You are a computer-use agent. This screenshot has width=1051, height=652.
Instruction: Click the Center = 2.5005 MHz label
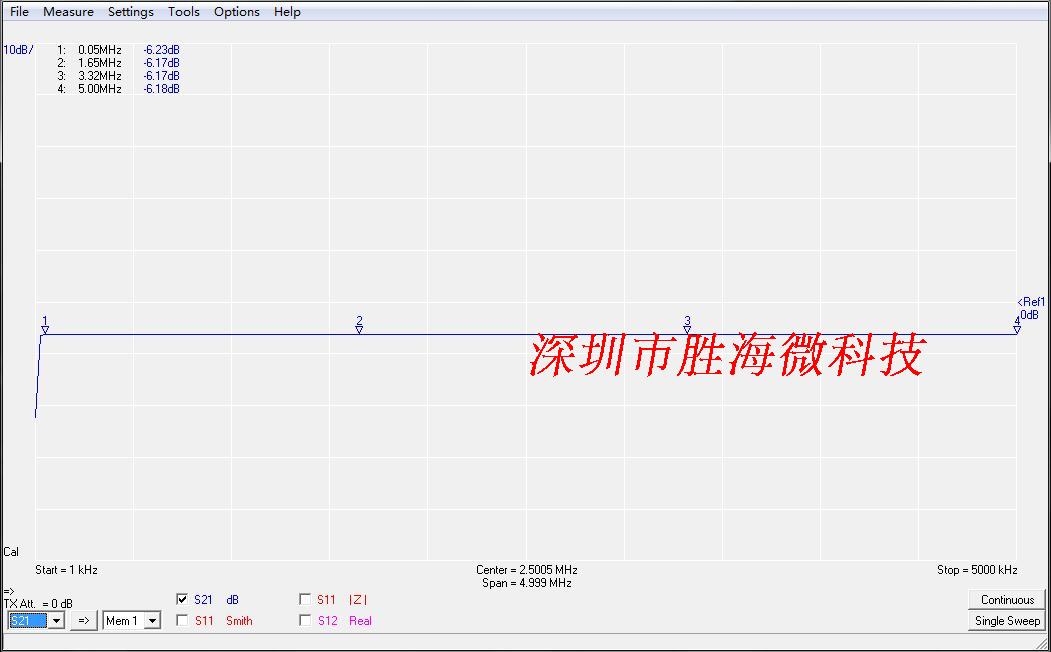[x=527, y=570]
